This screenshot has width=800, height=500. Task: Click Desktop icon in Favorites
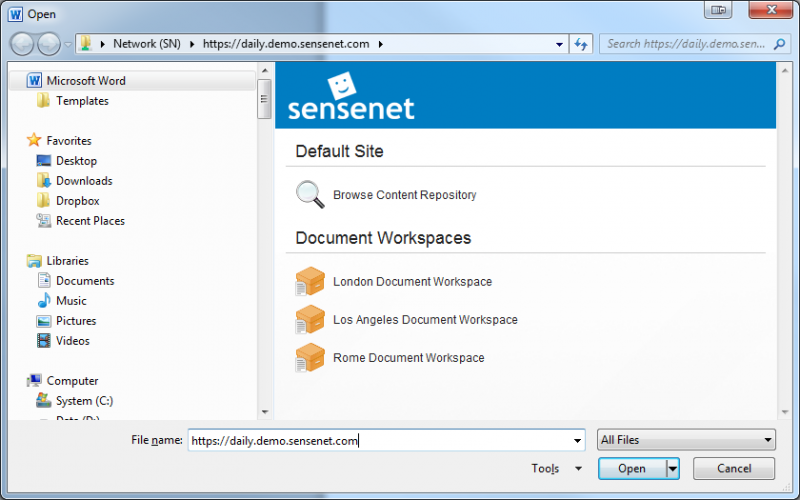coord(43,161)
